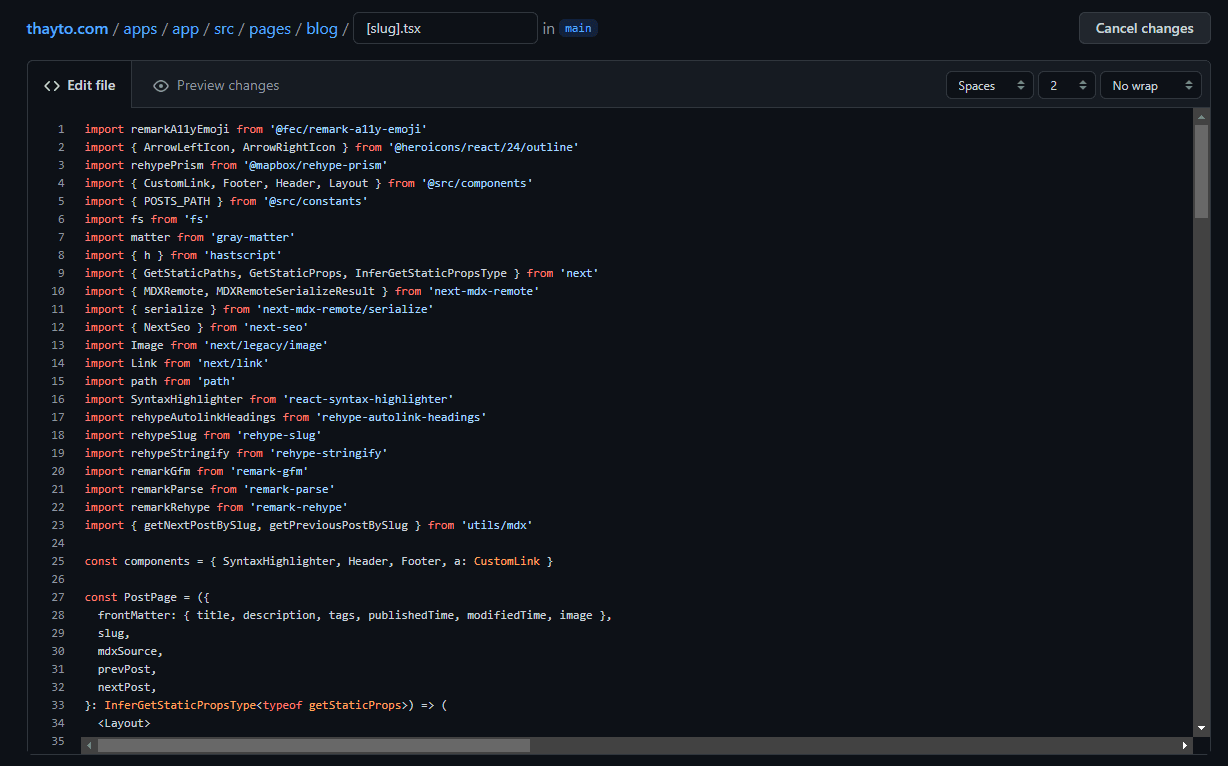Open the Spaces indent mode dropdown
Viewport: 1228px width, 766px height.
(990, 86)
